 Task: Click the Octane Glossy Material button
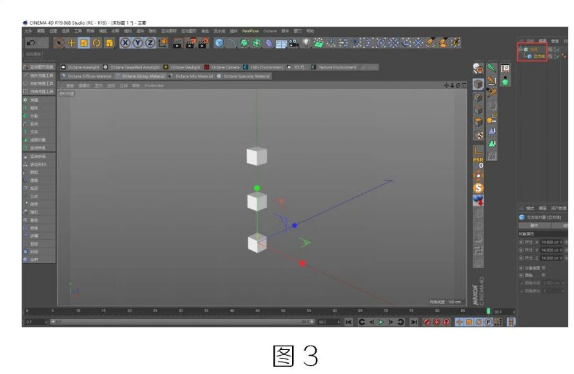pos(140,76)
